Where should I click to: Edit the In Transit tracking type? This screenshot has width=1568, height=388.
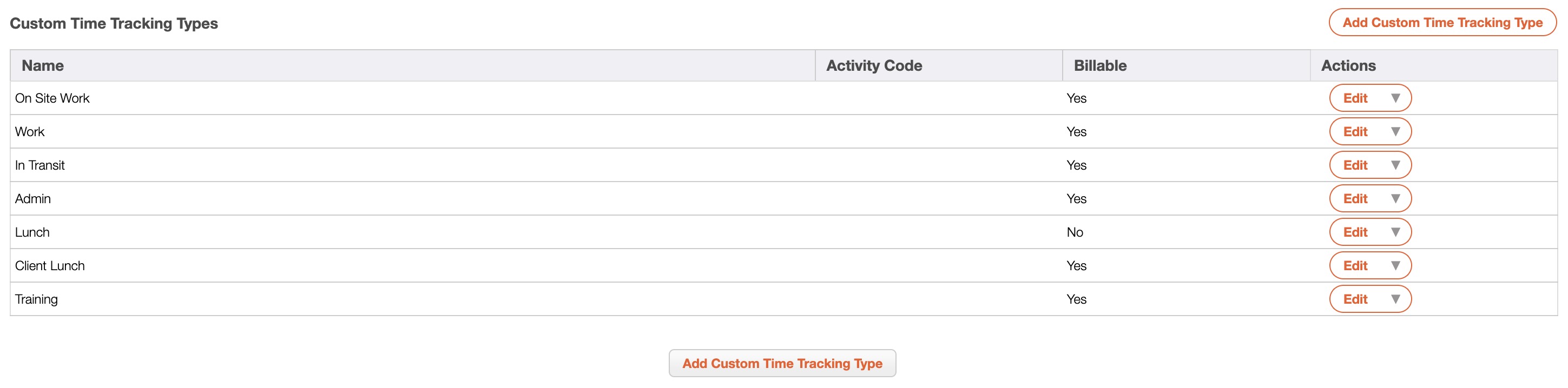click(1355, 165)
